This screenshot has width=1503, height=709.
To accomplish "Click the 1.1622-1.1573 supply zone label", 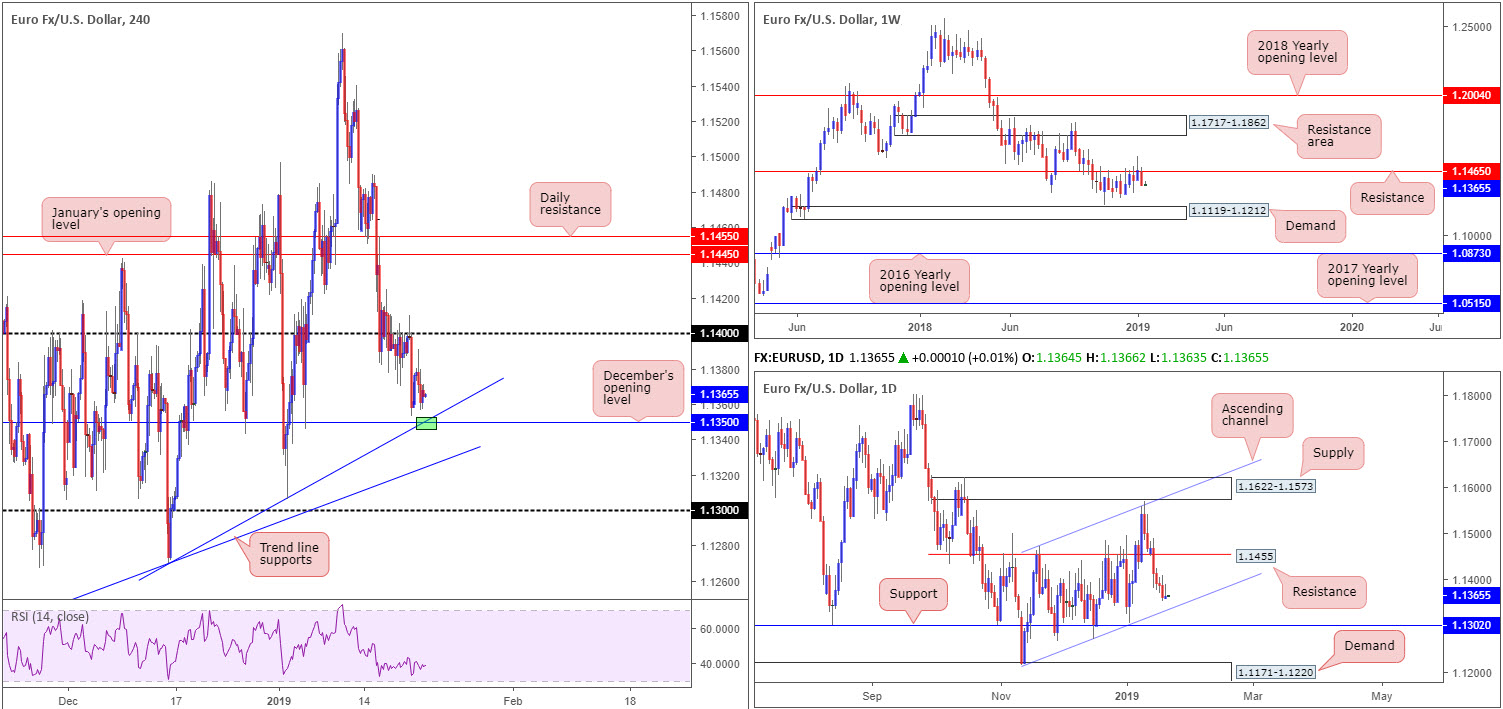I will coord(1274,485).
